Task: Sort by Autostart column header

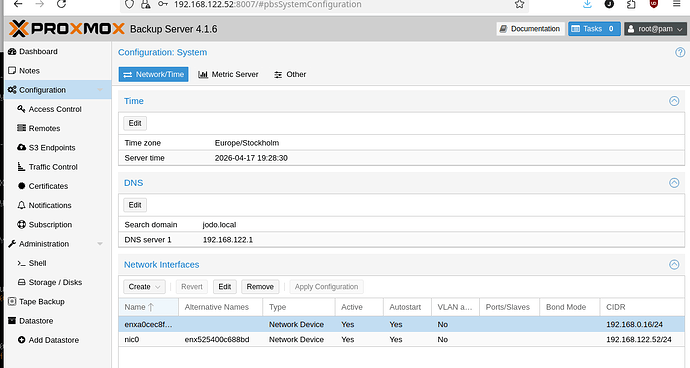Action: 407,307
